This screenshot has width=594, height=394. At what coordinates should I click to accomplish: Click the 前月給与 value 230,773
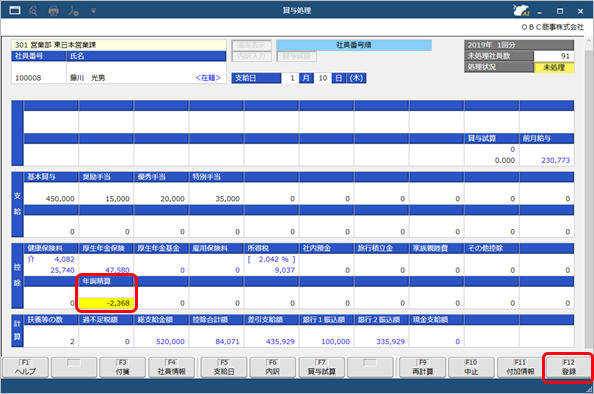click(x=555, y=160)
